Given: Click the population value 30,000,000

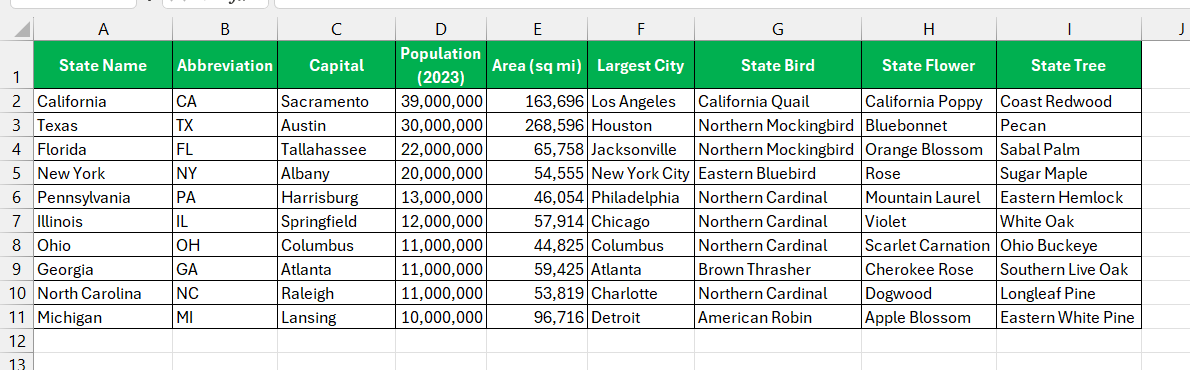Looking at the screenshot, I should point(441,125).
